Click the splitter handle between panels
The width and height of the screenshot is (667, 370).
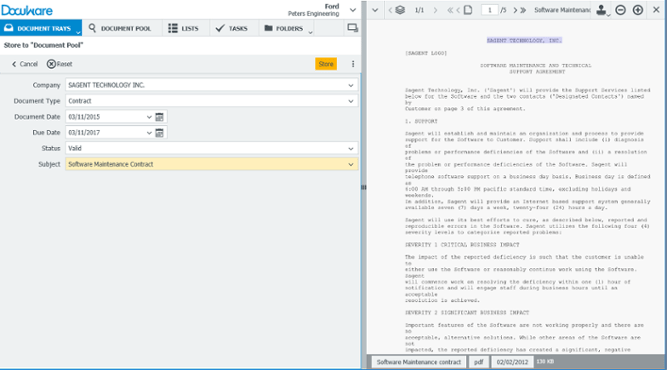364,187
